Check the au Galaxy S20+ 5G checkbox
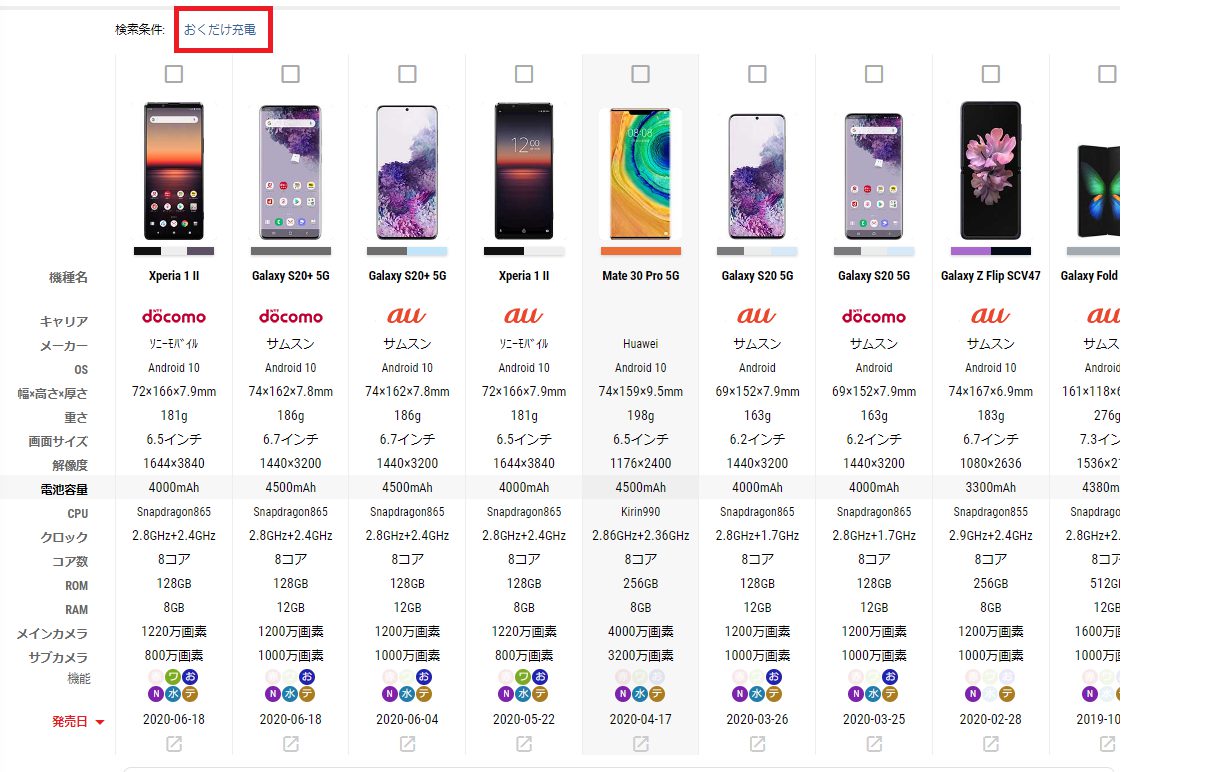The image size is (1212, 772). click(407, 74)
